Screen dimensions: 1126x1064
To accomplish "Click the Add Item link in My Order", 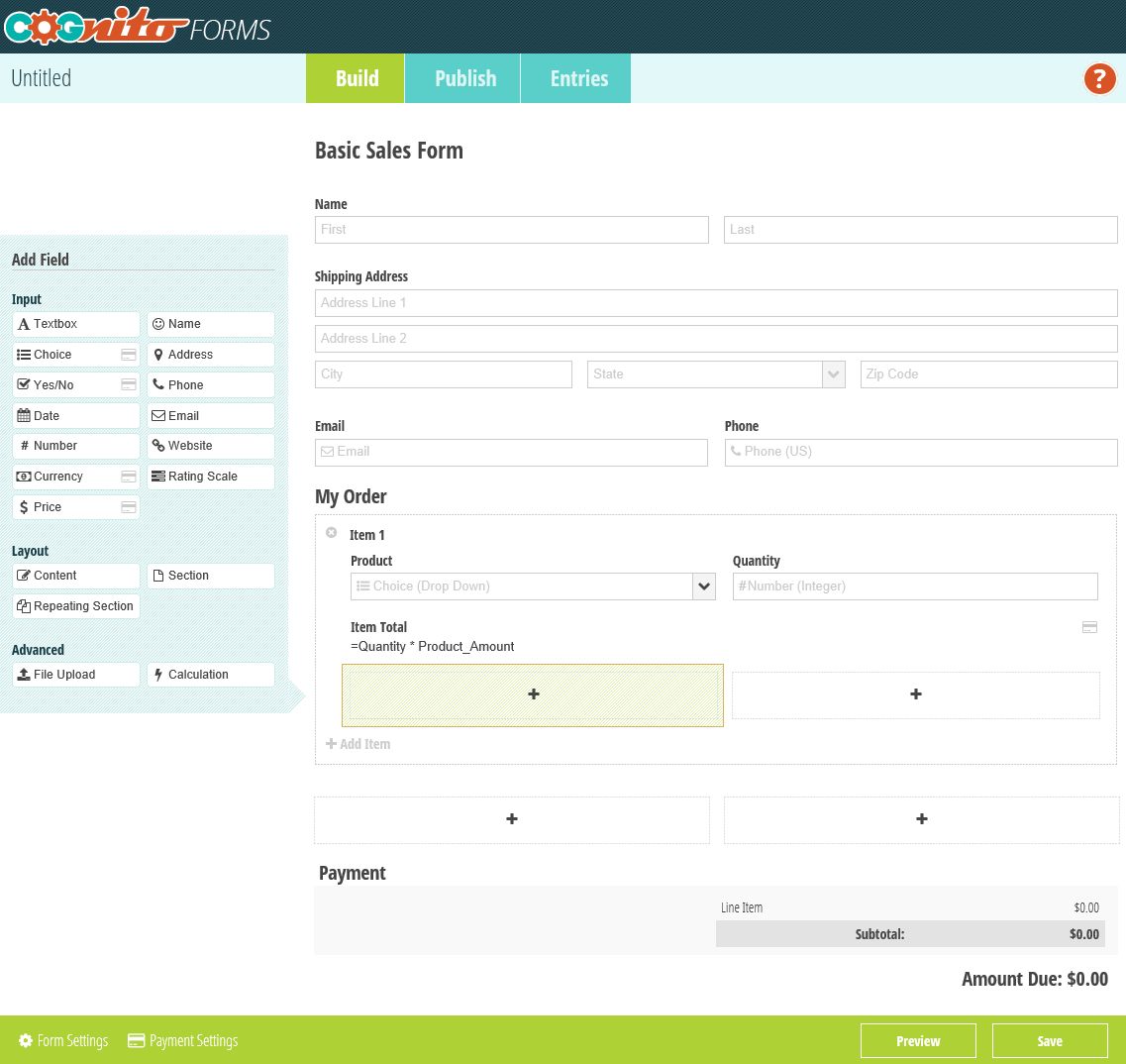I will click(x=358, y=744).
